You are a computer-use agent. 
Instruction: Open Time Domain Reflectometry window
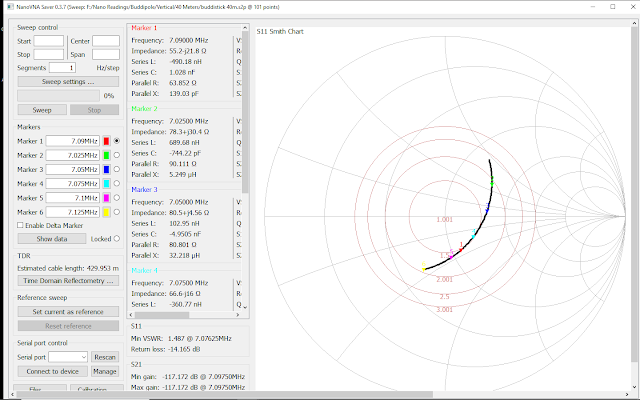pos(68,281)
